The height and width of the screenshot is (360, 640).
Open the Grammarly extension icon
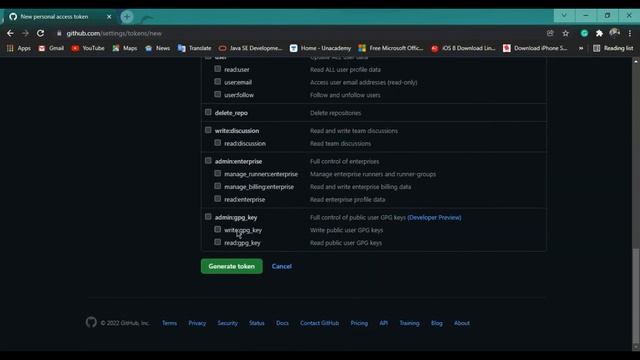[x=584, y=33]
